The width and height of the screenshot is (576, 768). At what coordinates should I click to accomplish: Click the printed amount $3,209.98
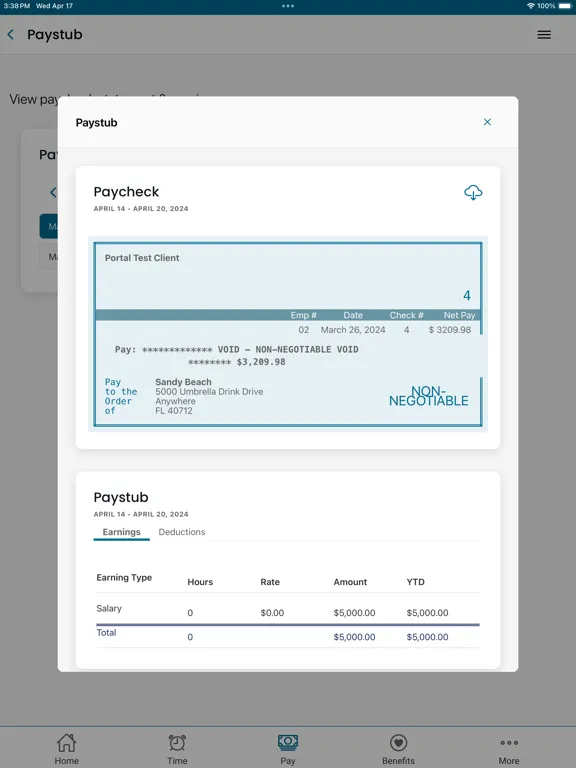coord(261,362)
